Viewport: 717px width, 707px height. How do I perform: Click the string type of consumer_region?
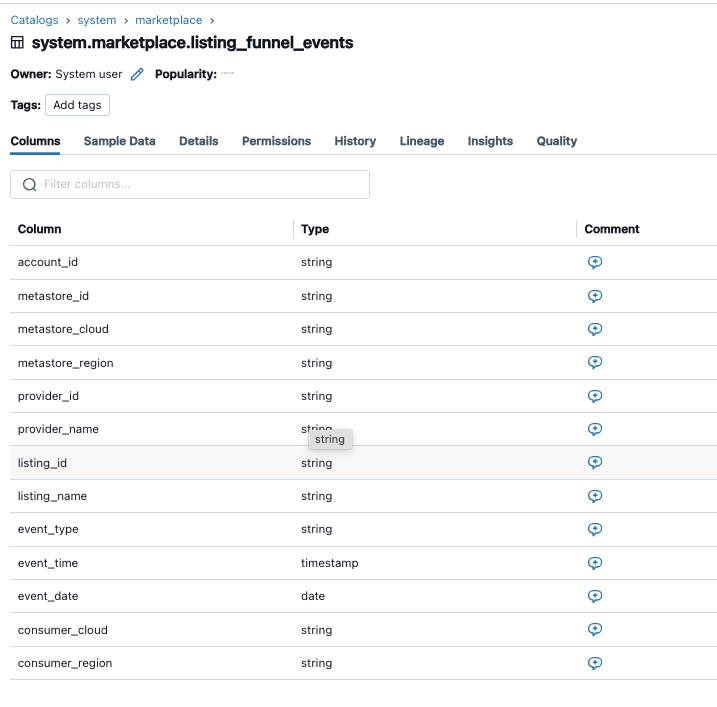[x=316, y=663]
